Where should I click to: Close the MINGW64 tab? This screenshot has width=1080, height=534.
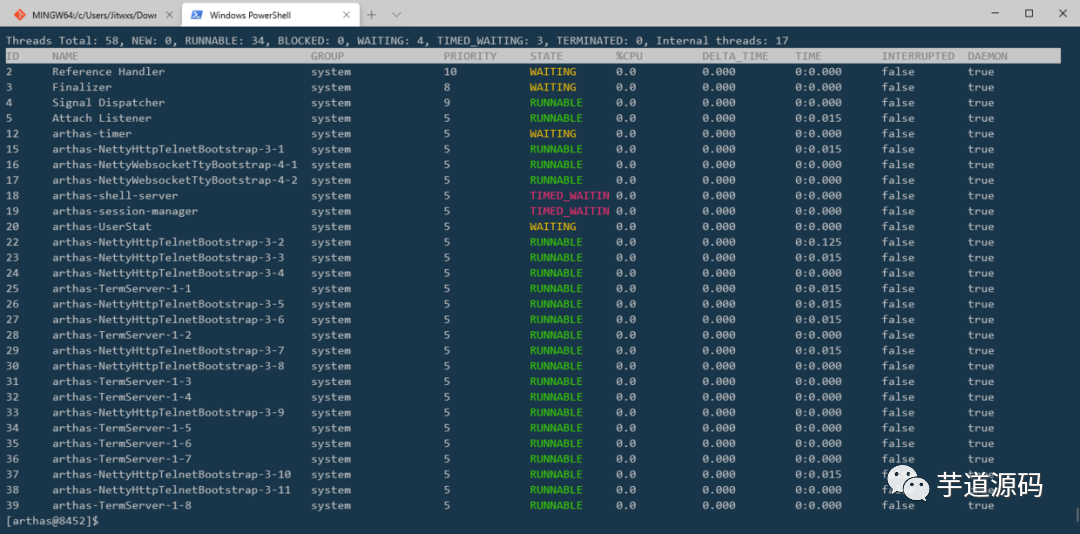tap(167, 14)
